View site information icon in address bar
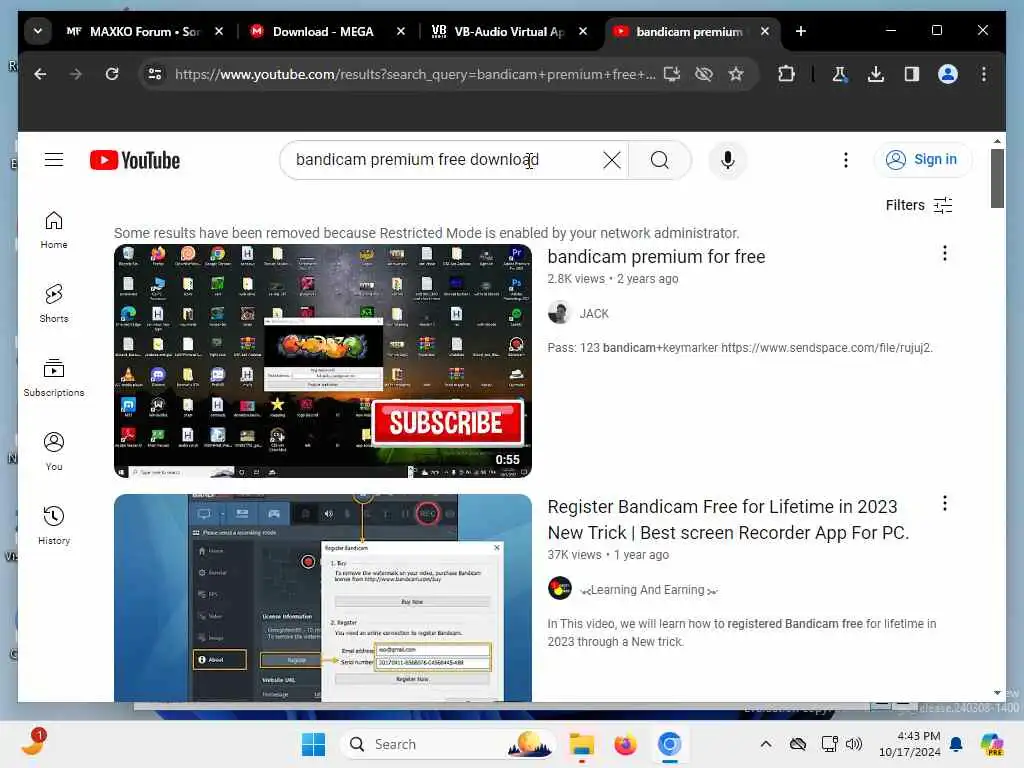 (155, 74)
